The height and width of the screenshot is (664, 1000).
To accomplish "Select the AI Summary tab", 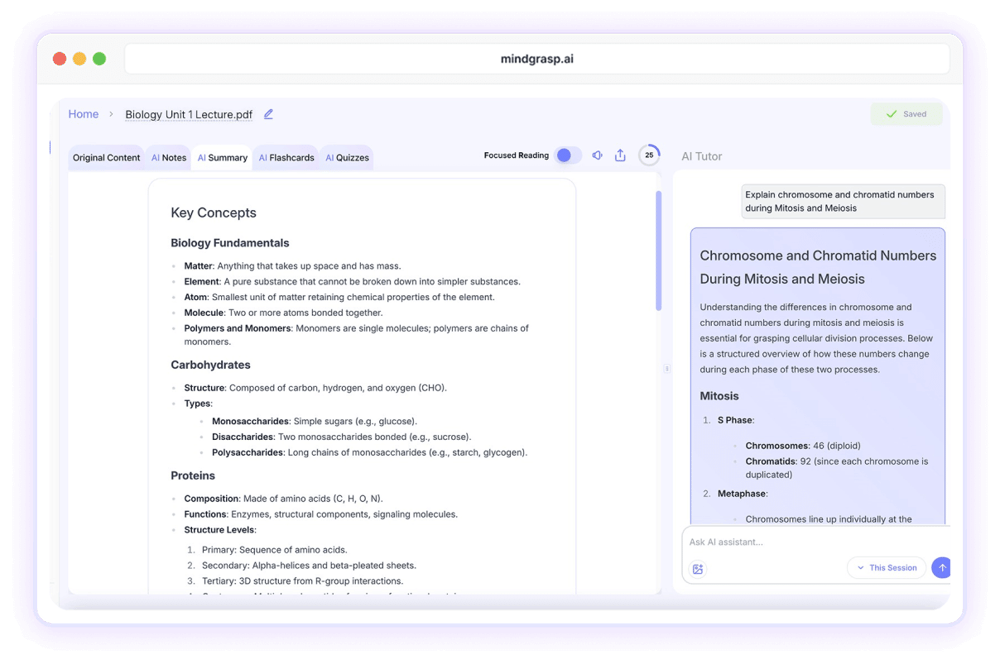I will (222, 158).
